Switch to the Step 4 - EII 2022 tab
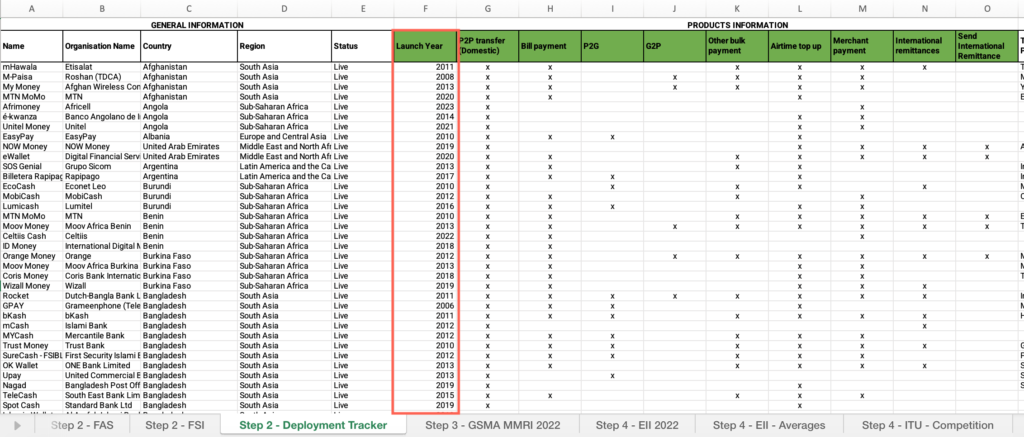Viewport: 1024px width, 437px height. [637, 425]
